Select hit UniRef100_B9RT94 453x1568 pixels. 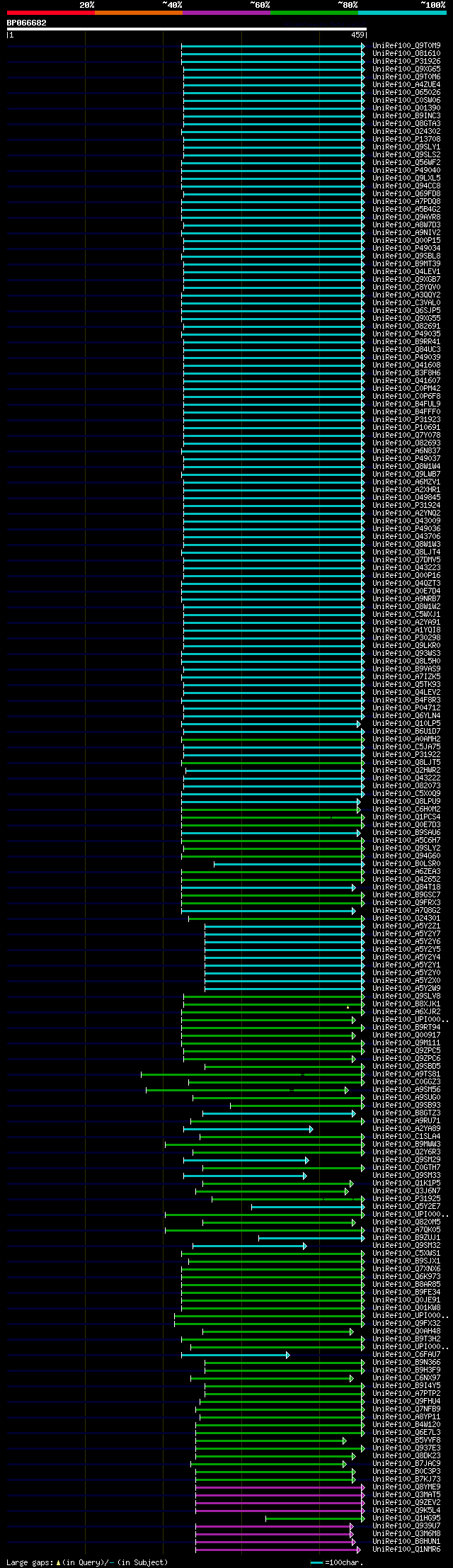(406, 1028)
